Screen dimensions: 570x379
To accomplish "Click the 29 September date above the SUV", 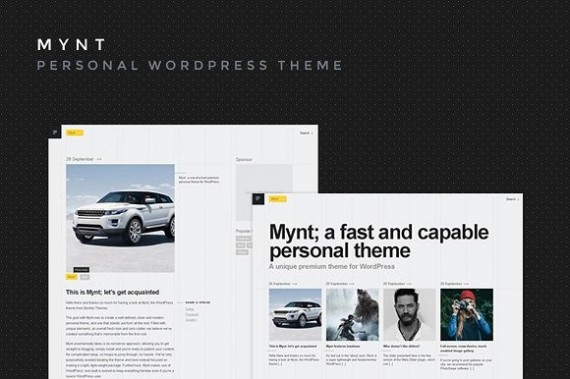I will point(80,159).
